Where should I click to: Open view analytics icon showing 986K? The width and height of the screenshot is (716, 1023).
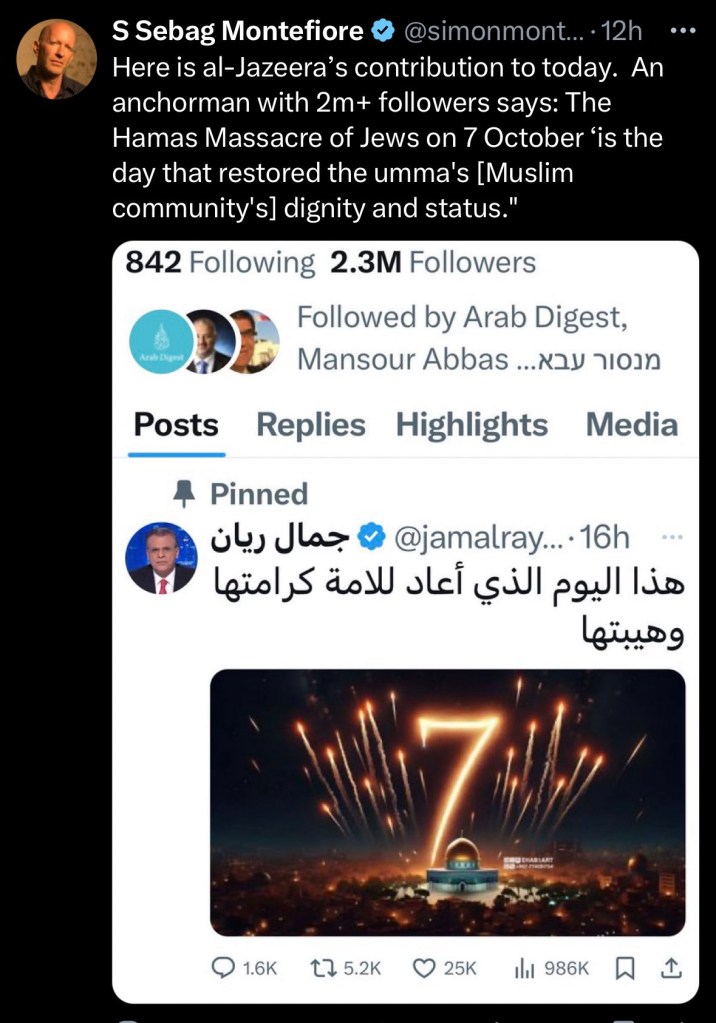coord(522,967)
